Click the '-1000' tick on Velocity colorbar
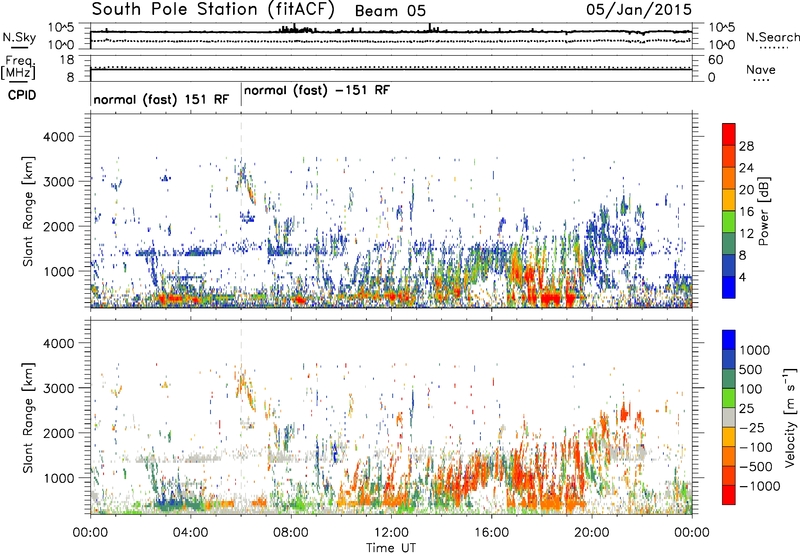This screenshot has height=554, width=800. (760, 486)
